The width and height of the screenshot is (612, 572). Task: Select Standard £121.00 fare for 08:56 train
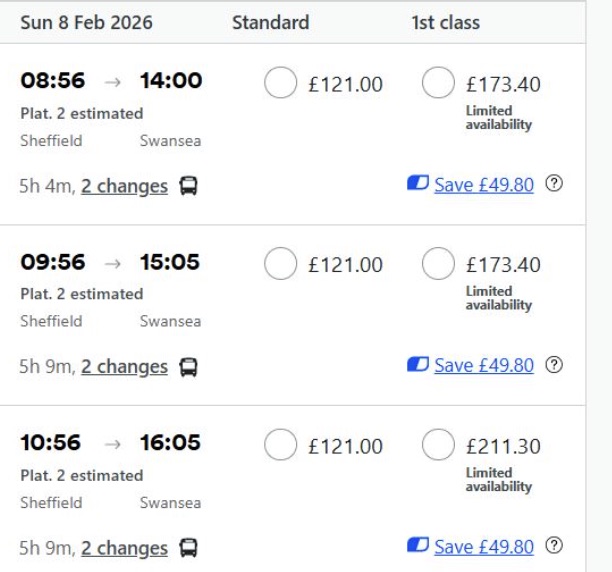click(x=281, y=84)
